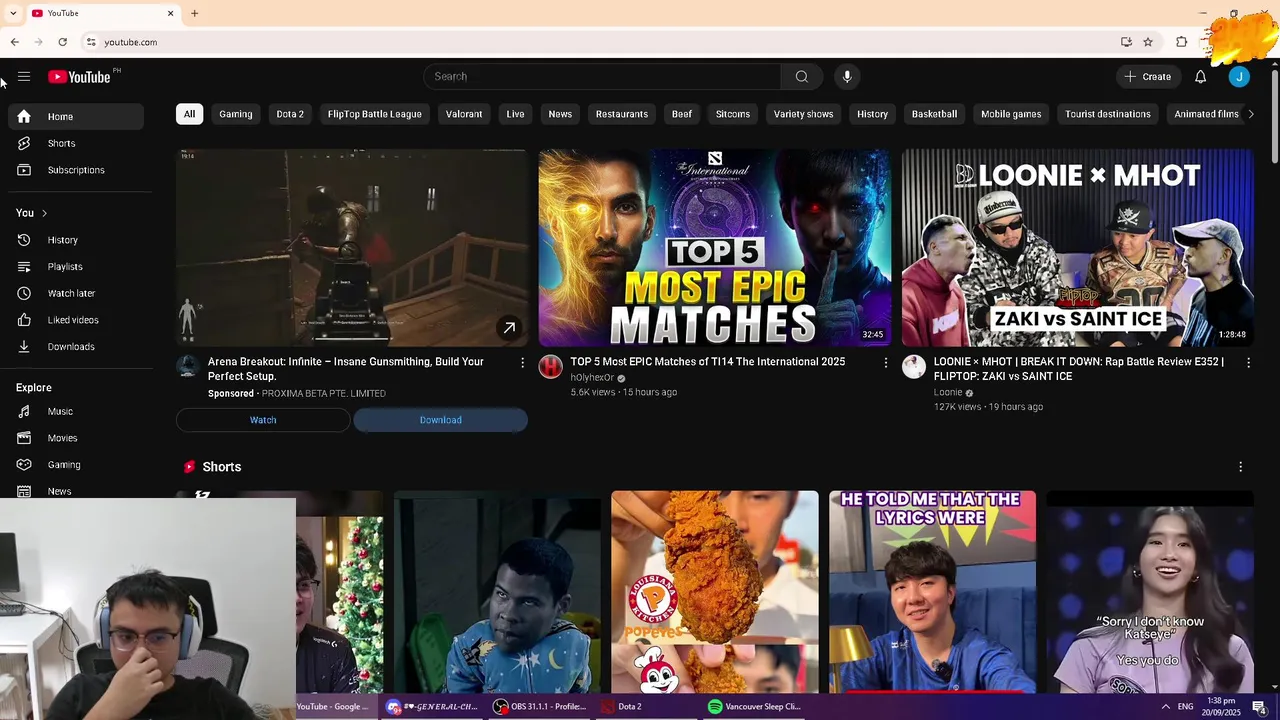This screenshot has height=720, width=1280.
Task: Open Arena Breakout: Infinite ad title
Action: click(346, 369)
